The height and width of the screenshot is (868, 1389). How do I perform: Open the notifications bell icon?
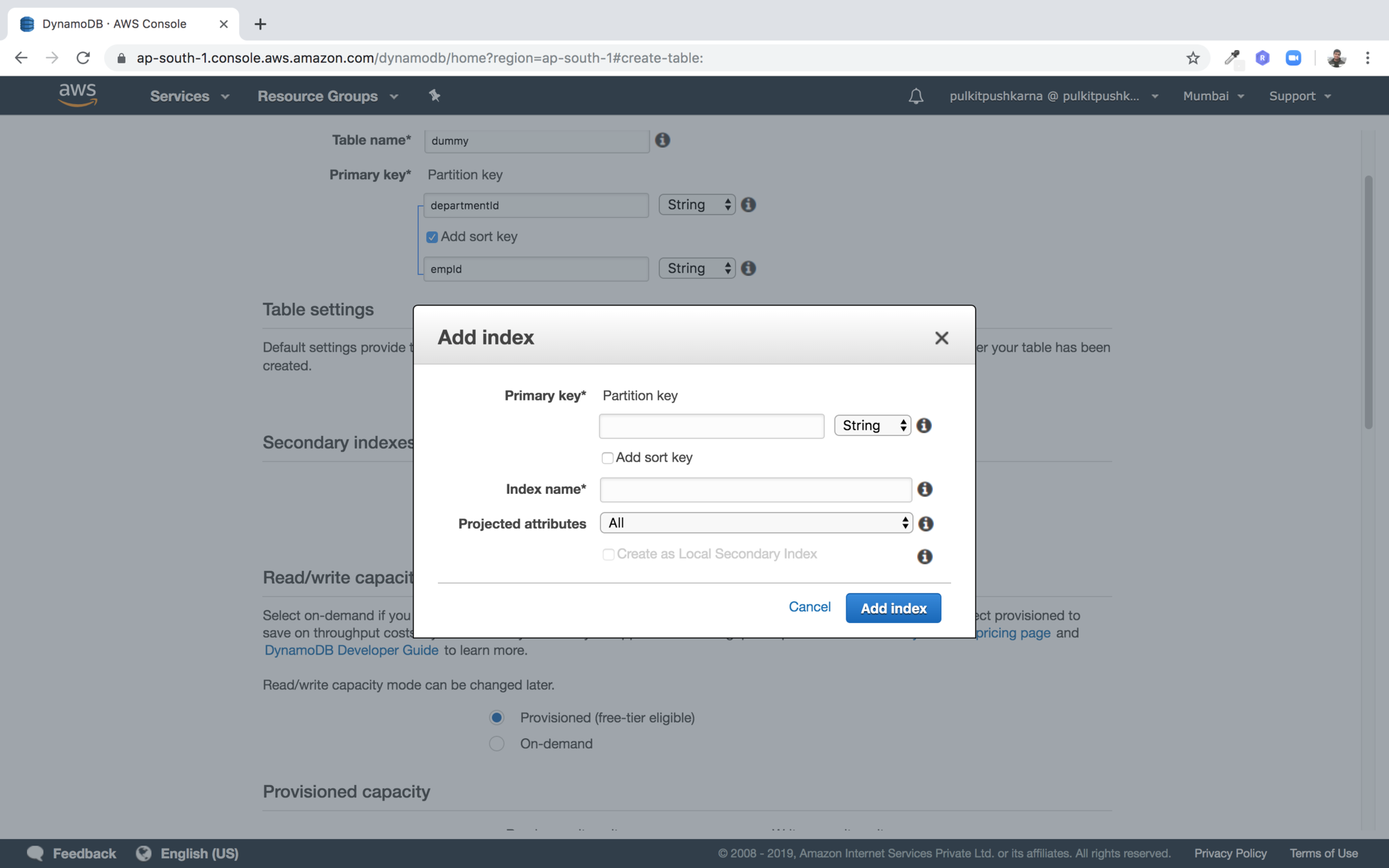pyautogui.click(x=916, y=96)
